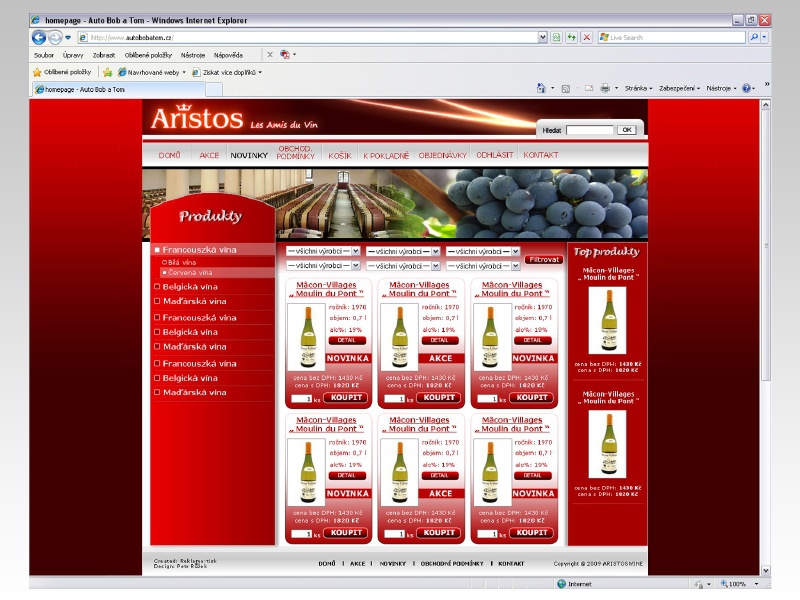Select the 'homepage - Auto Bob a Tom' tab

pyautogui.click(x=118, y=89)
